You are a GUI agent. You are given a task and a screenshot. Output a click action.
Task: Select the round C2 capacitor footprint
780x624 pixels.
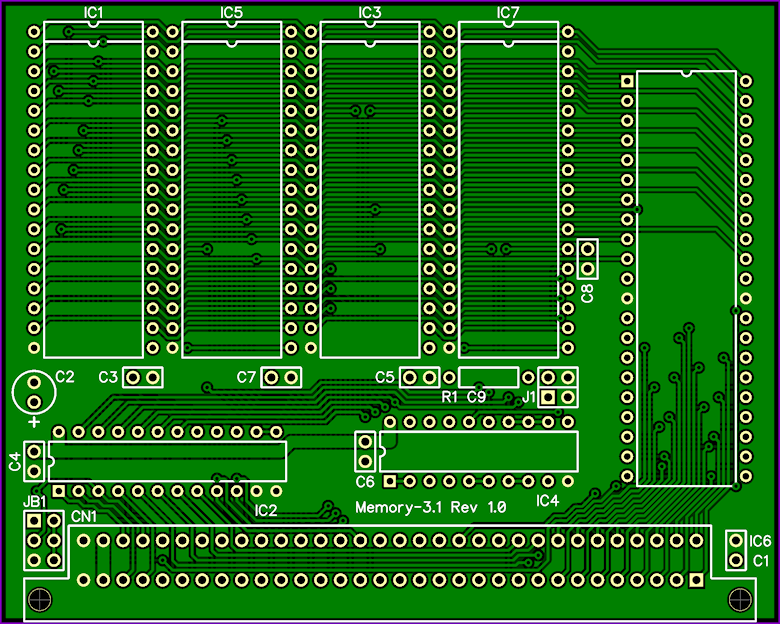(x=34, y=392)
